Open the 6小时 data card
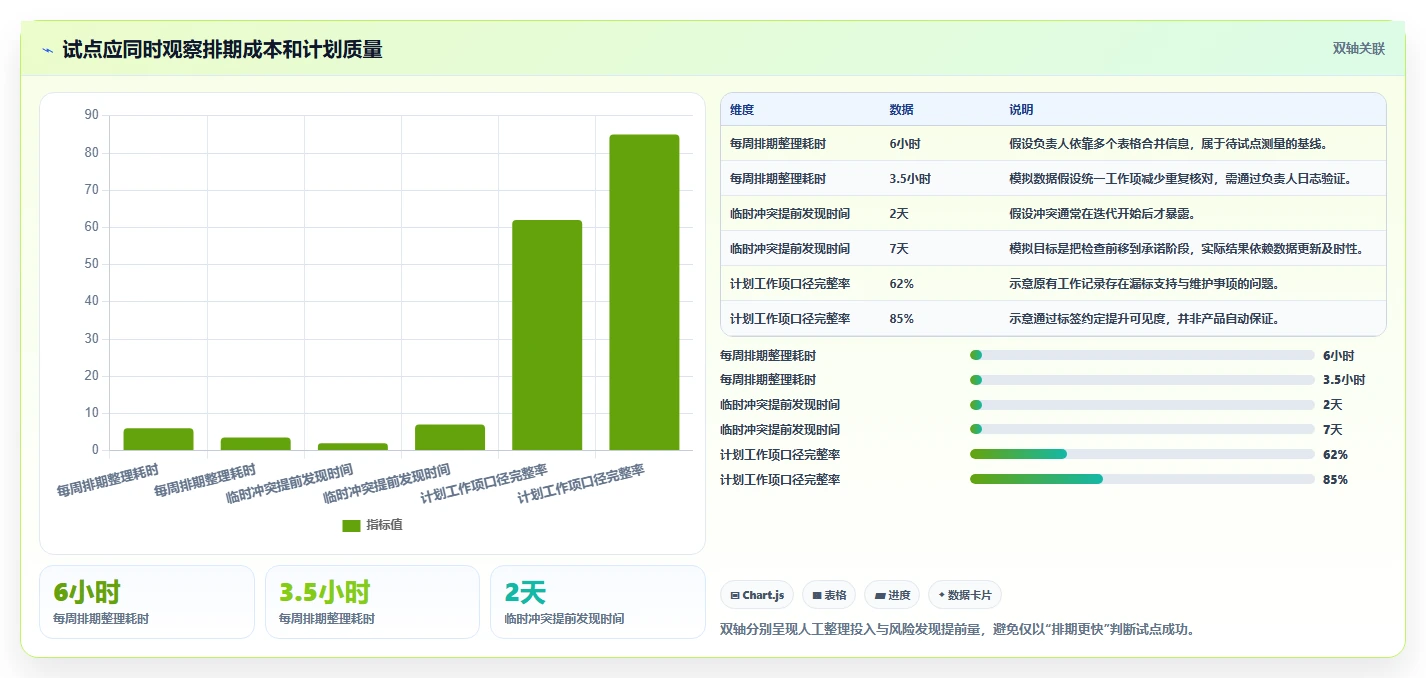1426x678 pixels. (147, 602)
